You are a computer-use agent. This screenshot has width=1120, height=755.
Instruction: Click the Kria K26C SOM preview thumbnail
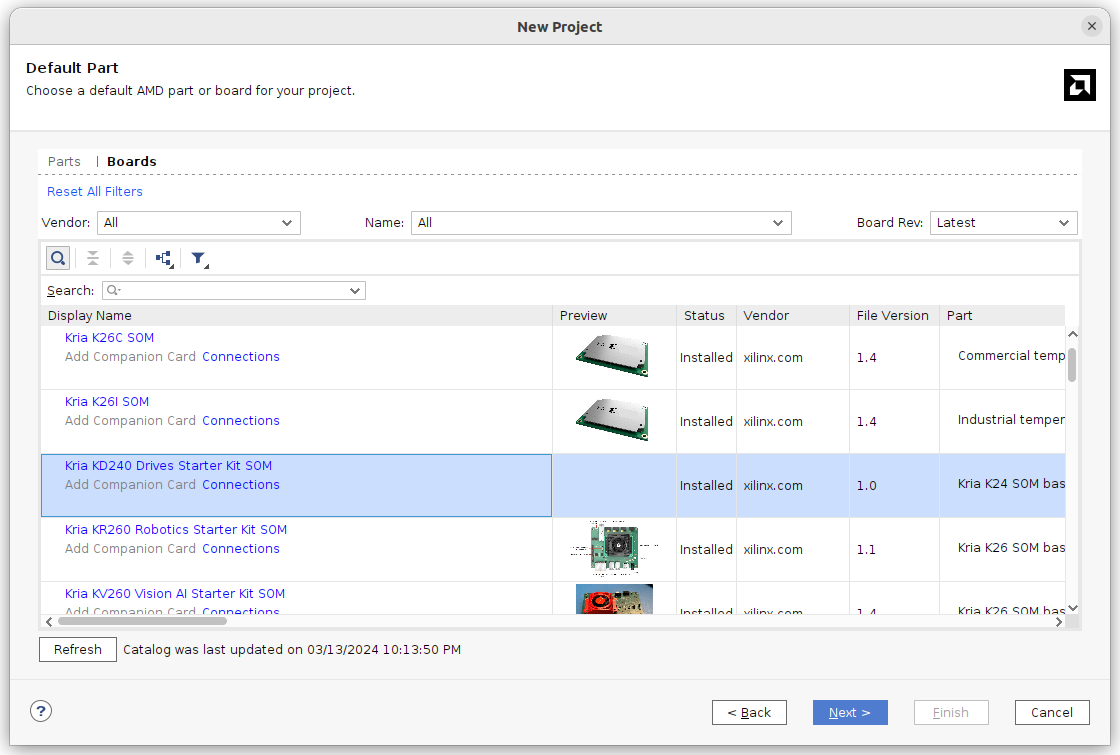pyautogui.click(x=613, y=356)
